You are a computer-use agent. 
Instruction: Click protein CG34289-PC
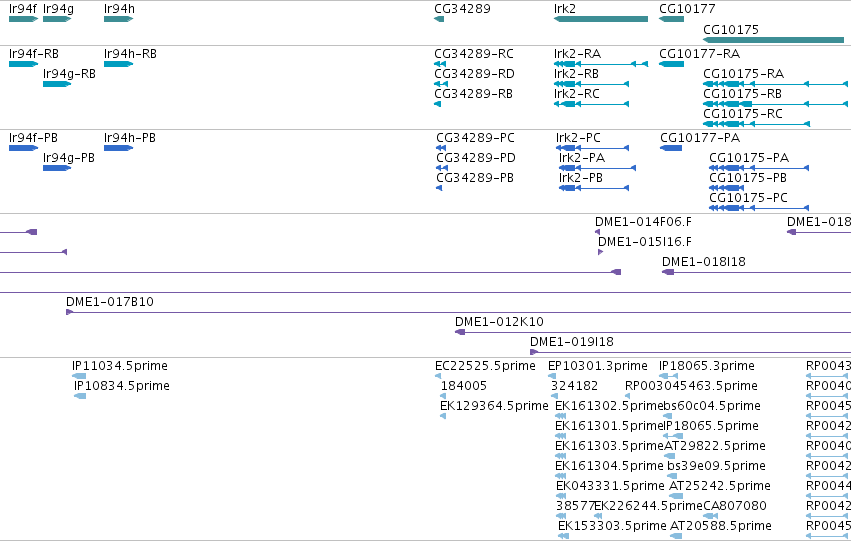441,148
